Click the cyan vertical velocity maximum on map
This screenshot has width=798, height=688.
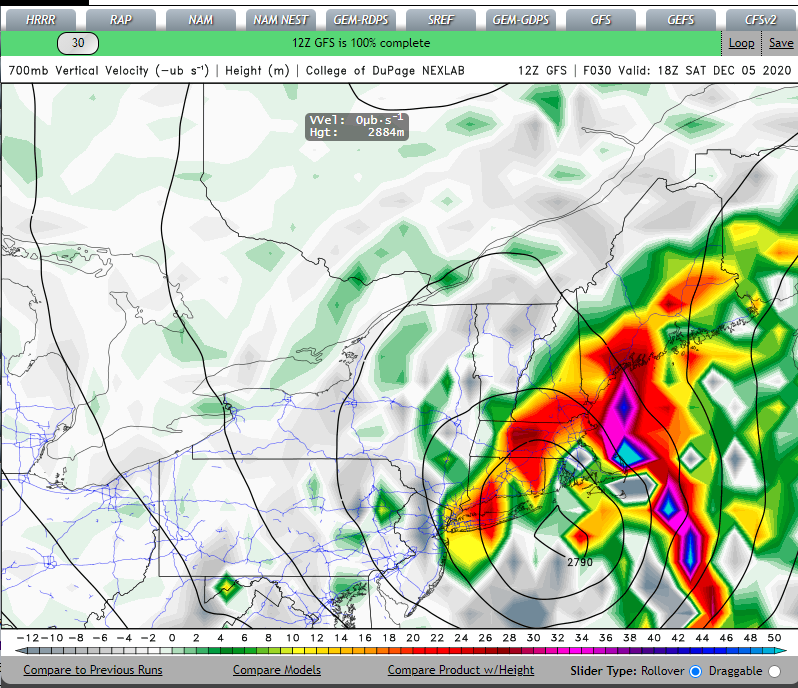point(630,454)
